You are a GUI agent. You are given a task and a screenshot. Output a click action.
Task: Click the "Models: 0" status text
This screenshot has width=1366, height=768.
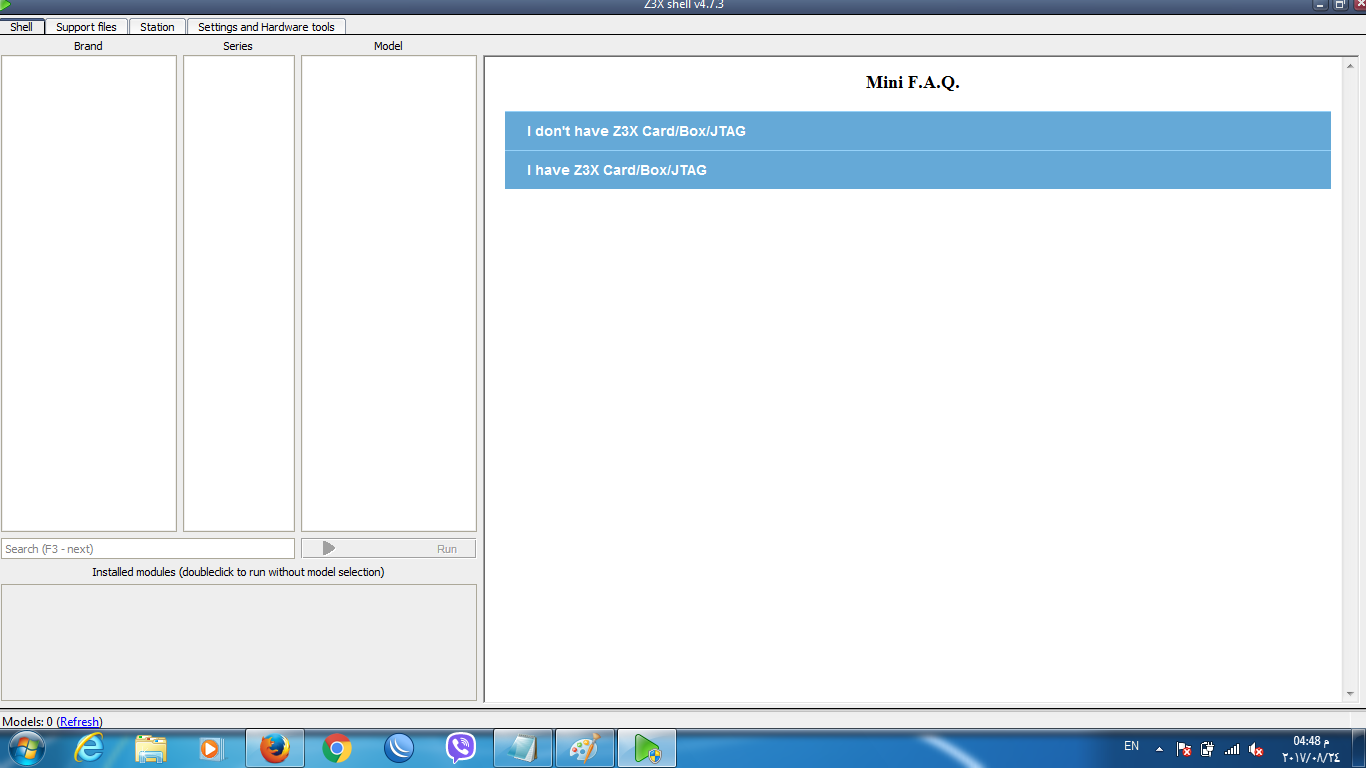[28, 722]
